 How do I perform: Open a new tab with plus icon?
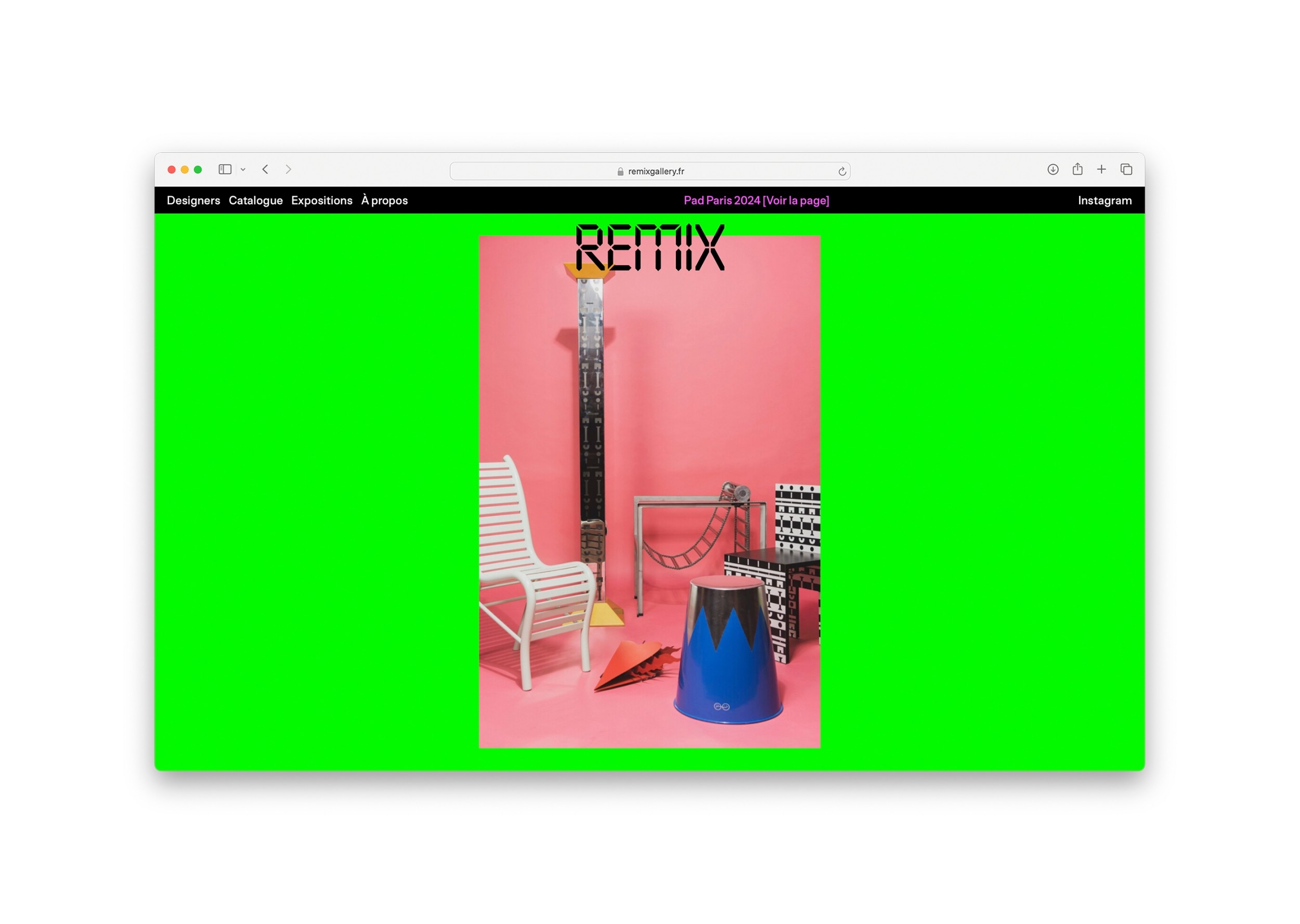coord(1101,170)
